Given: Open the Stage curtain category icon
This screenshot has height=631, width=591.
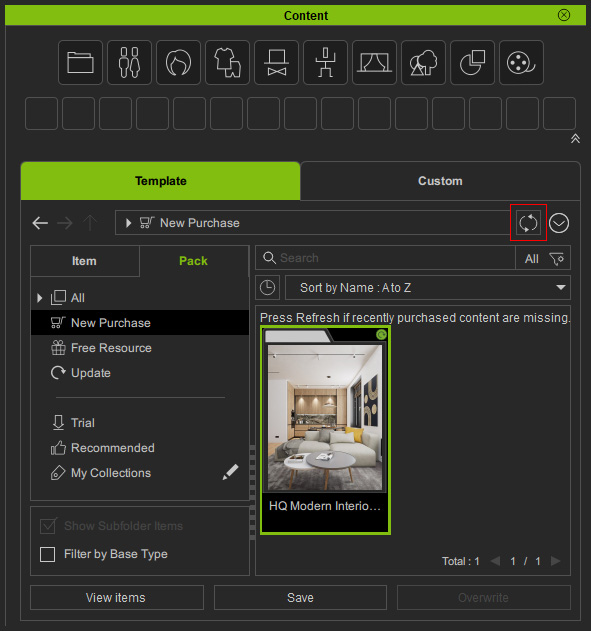Looking at the screenshot, I should point(374,62).
